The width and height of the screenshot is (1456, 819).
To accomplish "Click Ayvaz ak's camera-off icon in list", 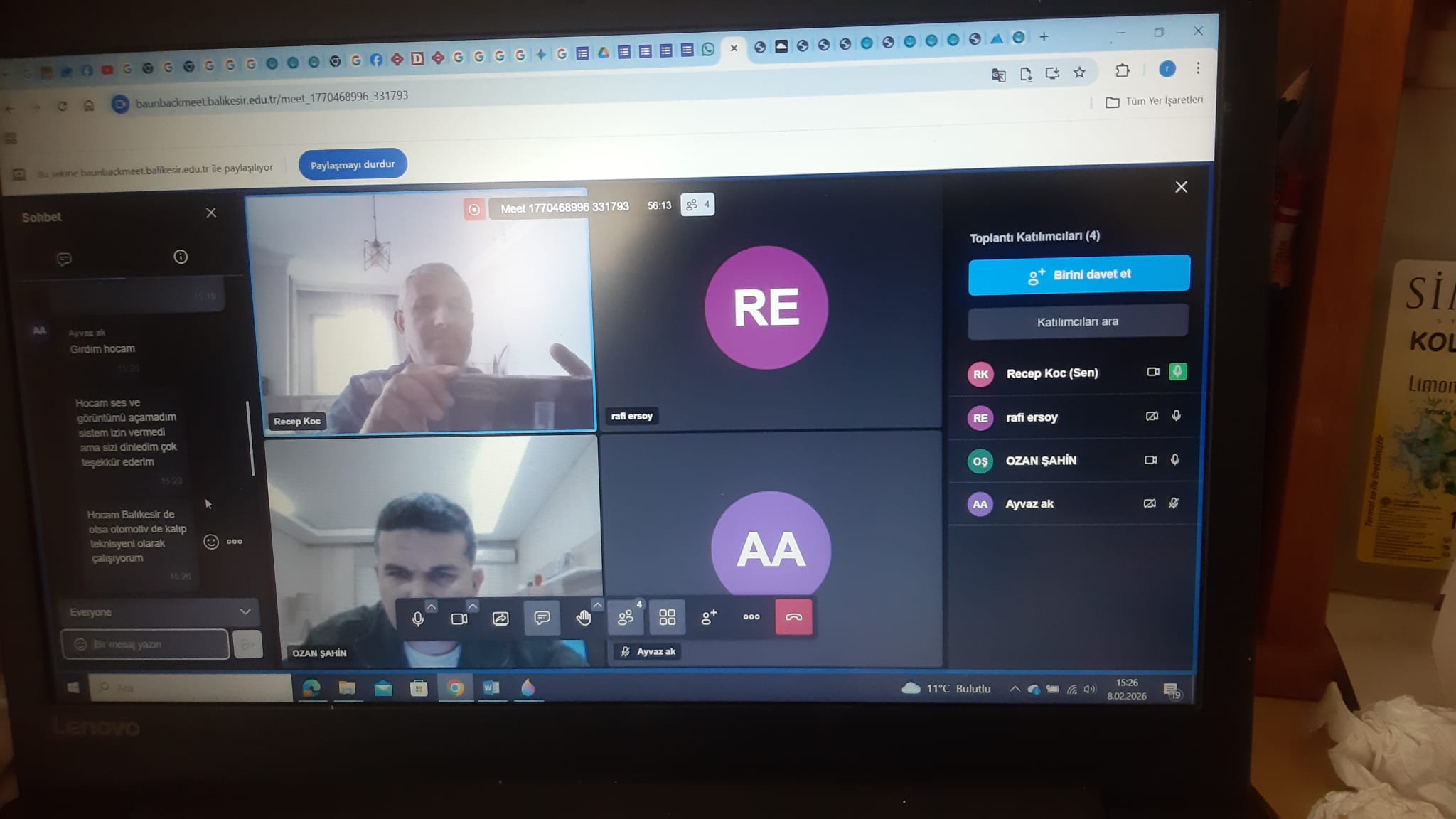I will click(1150, 503).
